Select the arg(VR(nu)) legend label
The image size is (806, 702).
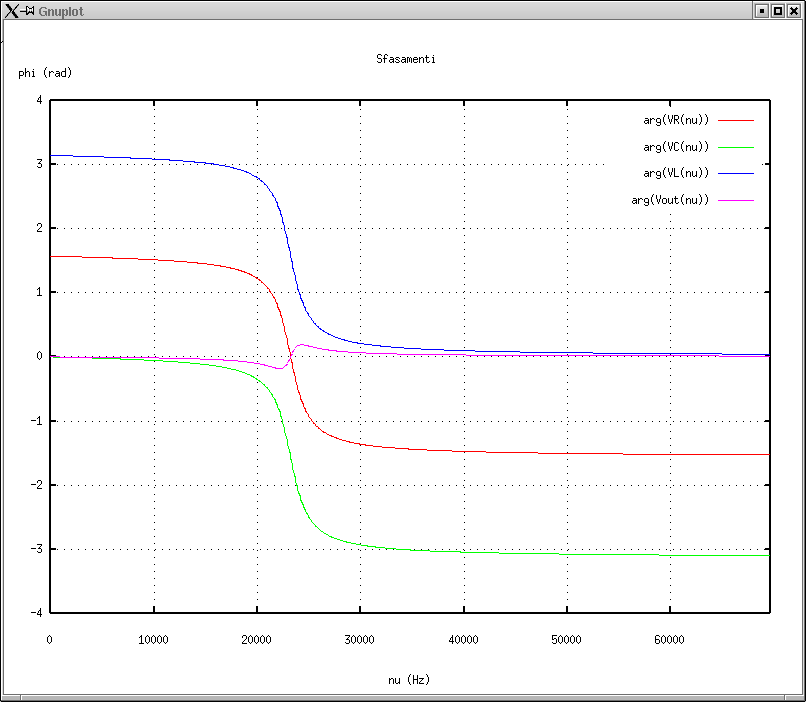click(676, 120)
